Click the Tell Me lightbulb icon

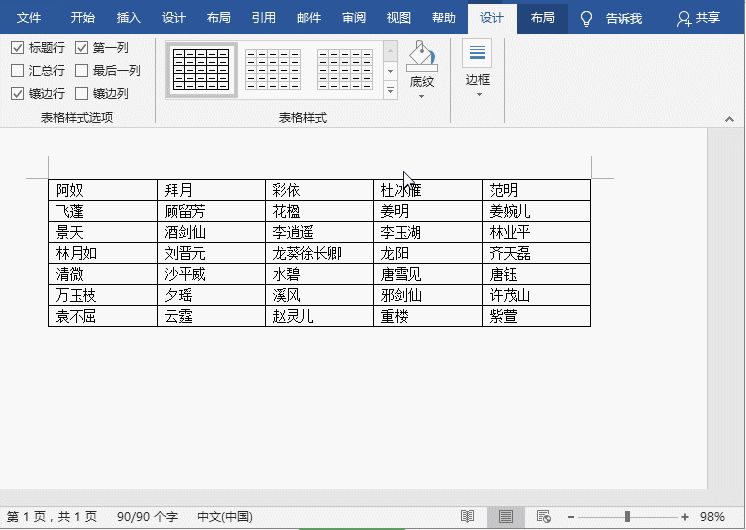pos(586,19)
